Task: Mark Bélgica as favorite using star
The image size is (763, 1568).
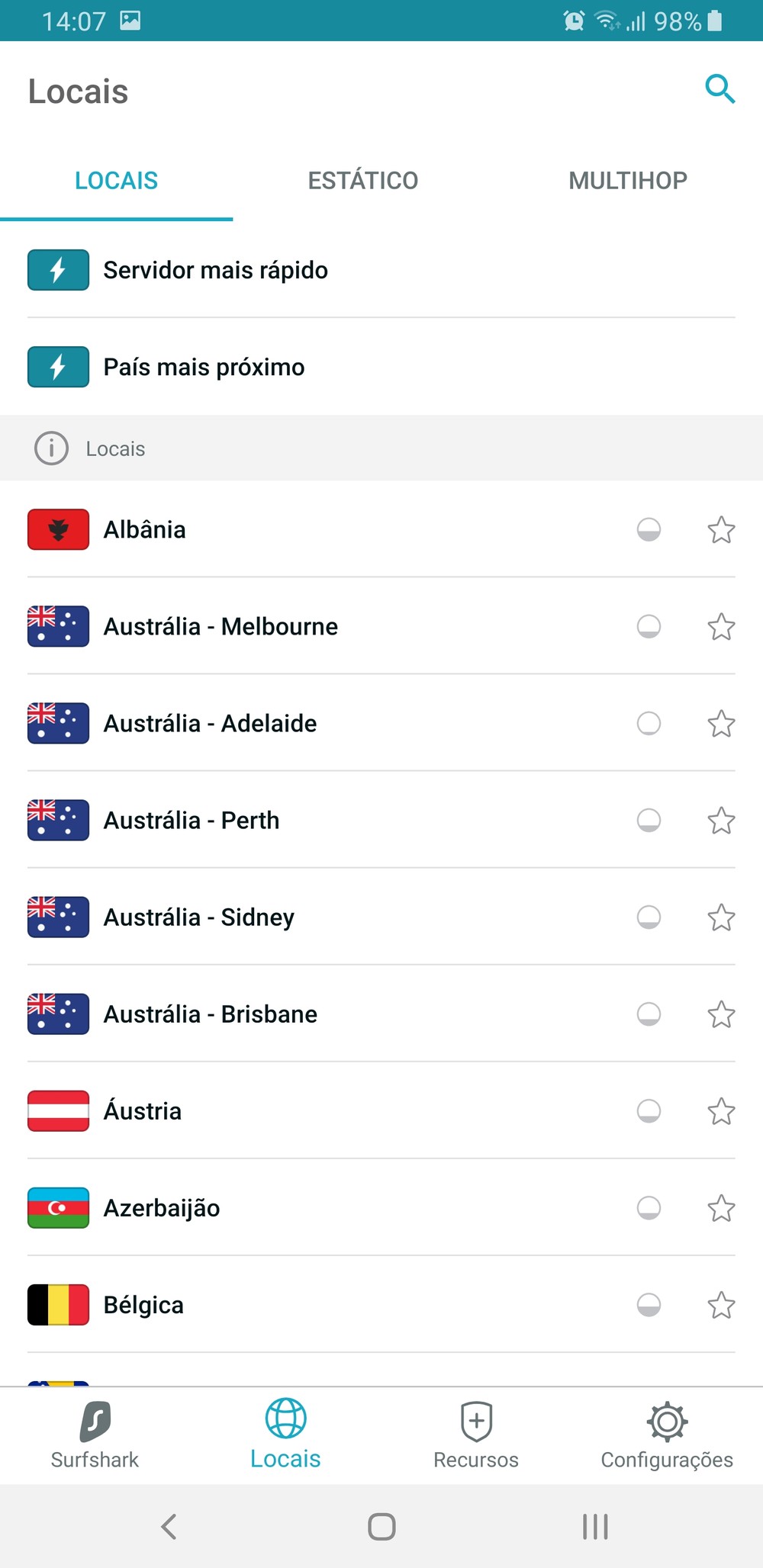Action: [x=721, y=1305]
